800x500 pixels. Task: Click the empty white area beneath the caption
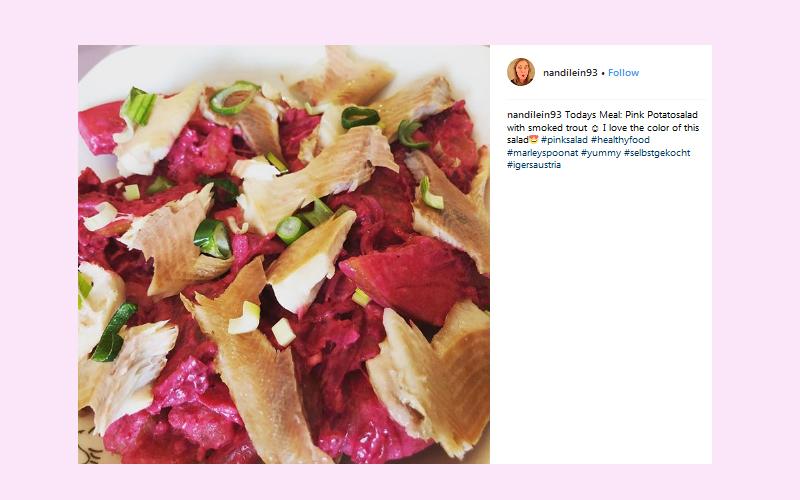coord(601,316)
